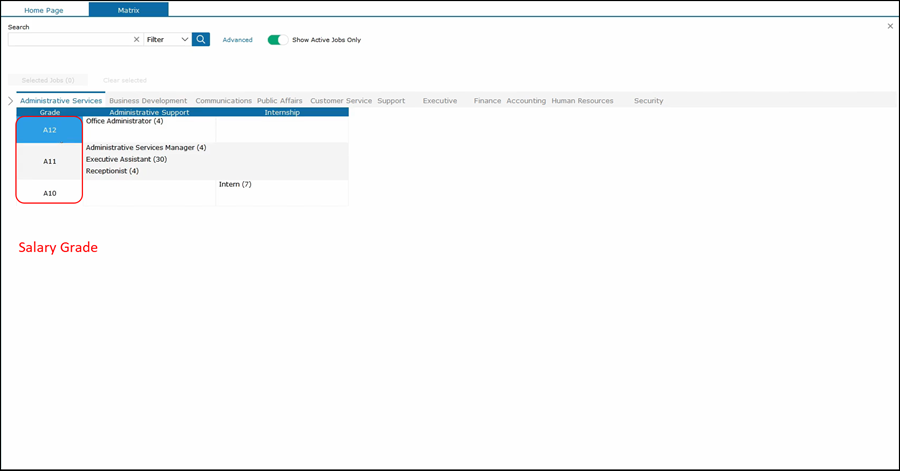Close the Matrix panel with X
Screen dimensions: 900x471
pyautogui.click(x=890, y=26)
